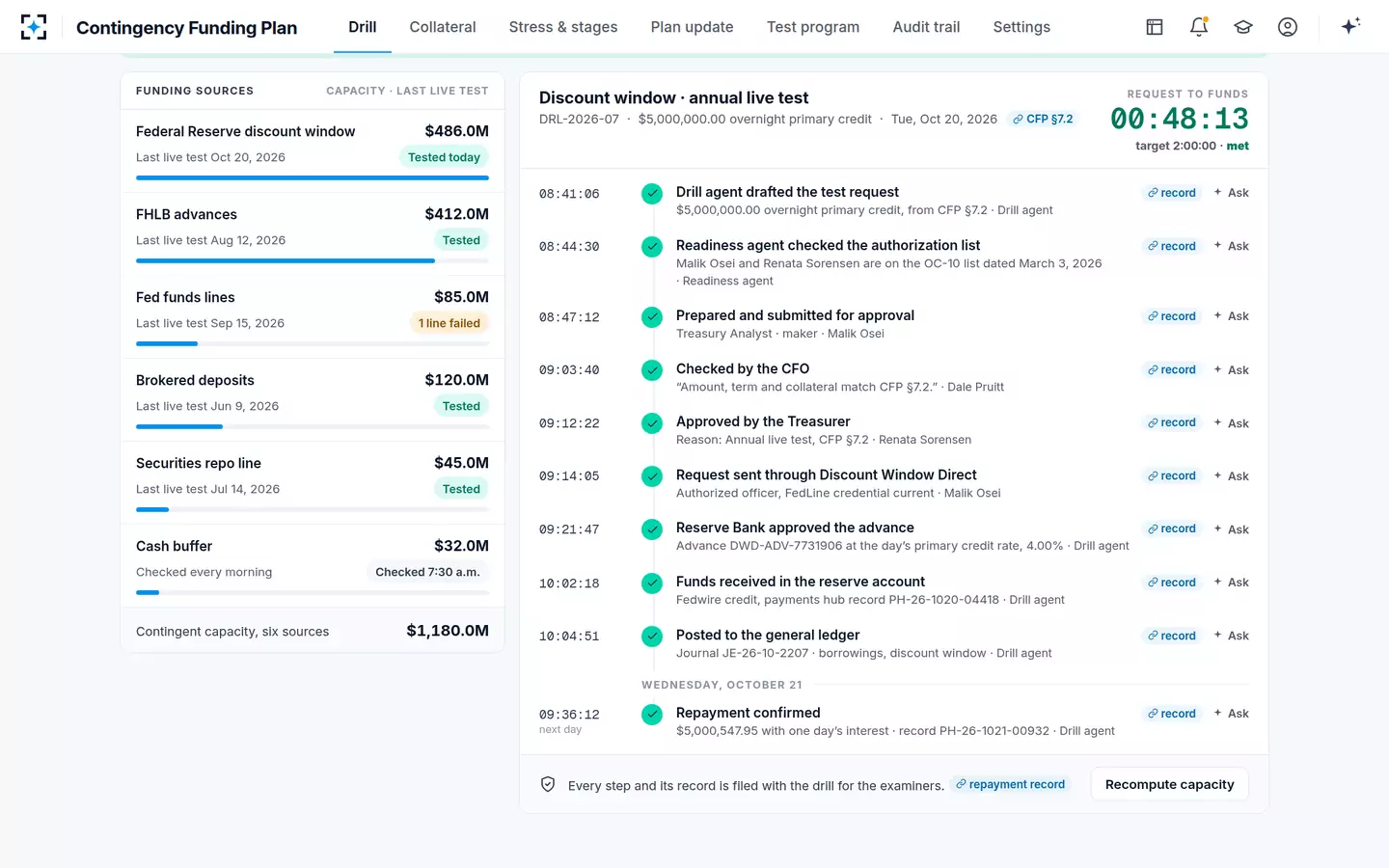This screenshot has height=868, width=1389.
Task: Select the Fed funds lines source row
Action: click(313, 317)
